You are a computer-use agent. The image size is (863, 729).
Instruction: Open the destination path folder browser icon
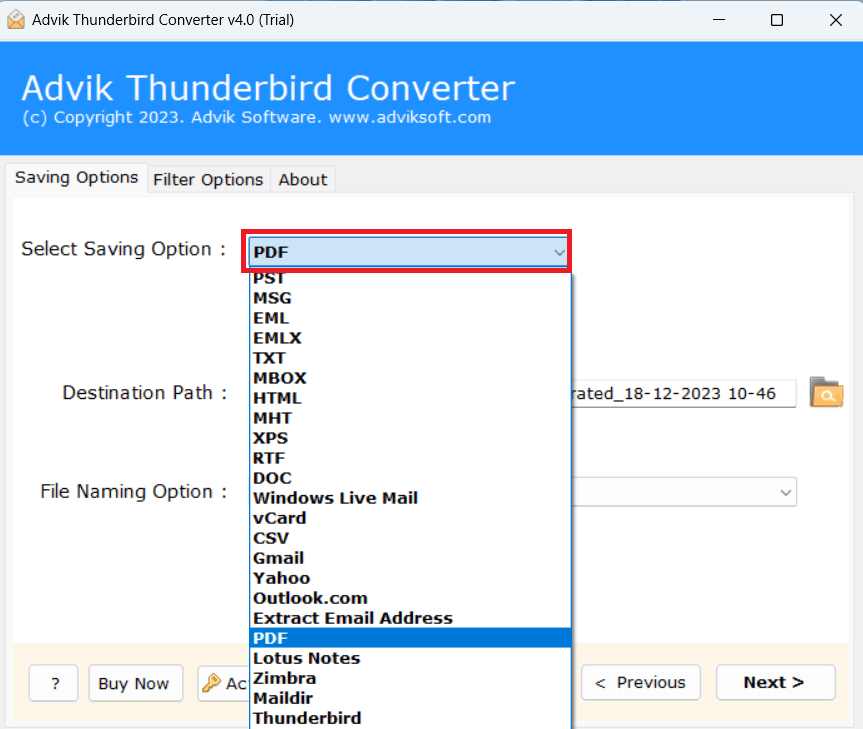pyautogui.click(x=826, y=393)
